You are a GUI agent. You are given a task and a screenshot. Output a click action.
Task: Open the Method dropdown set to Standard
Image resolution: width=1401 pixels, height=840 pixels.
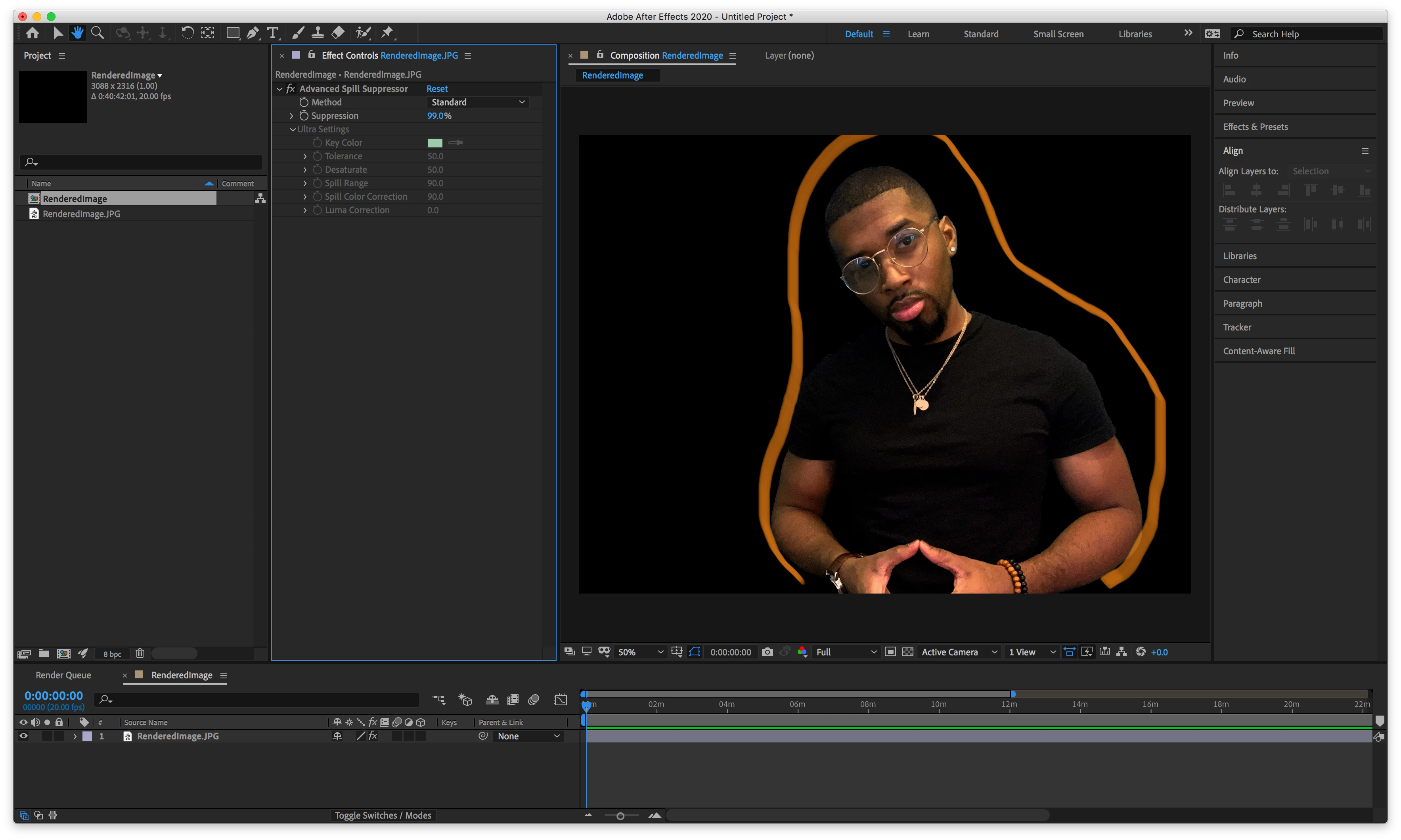tap(477, 102)
